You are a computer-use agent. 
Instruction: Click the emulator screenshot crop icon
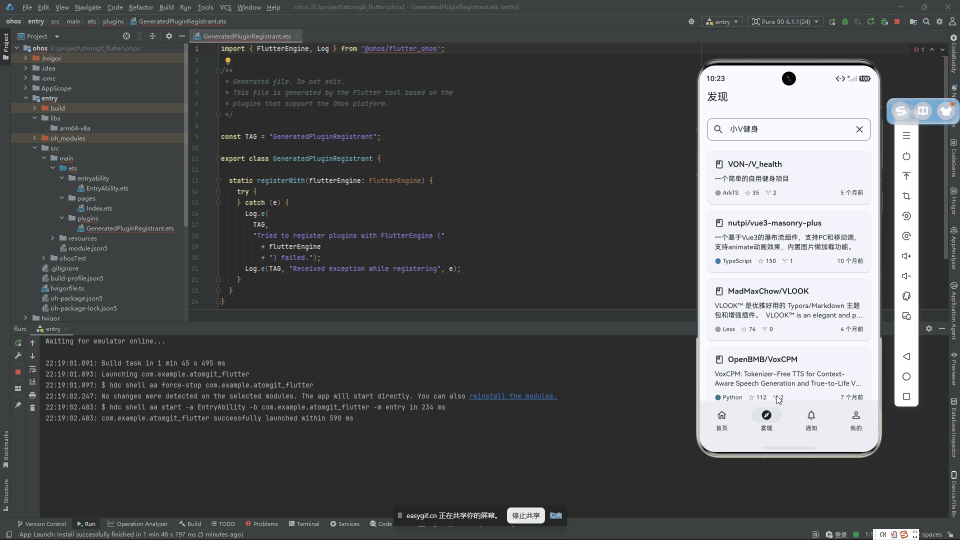(906, 196)
